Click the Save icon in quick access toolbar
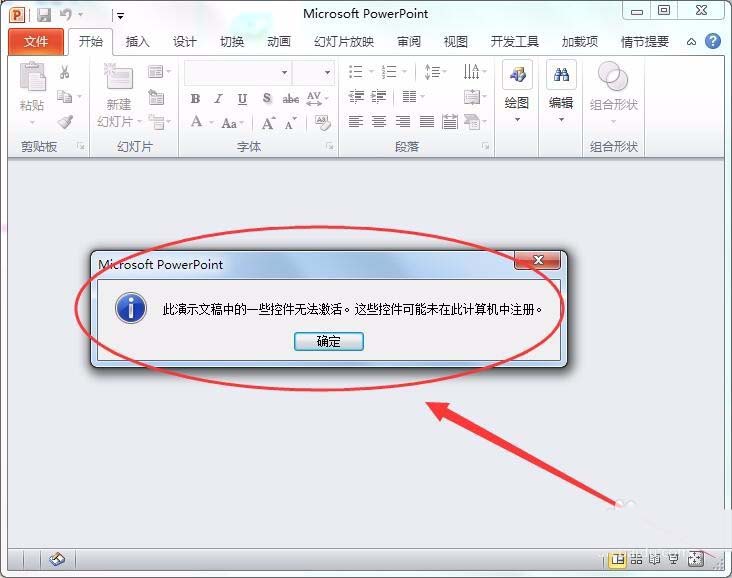 [x=44, y=15]
